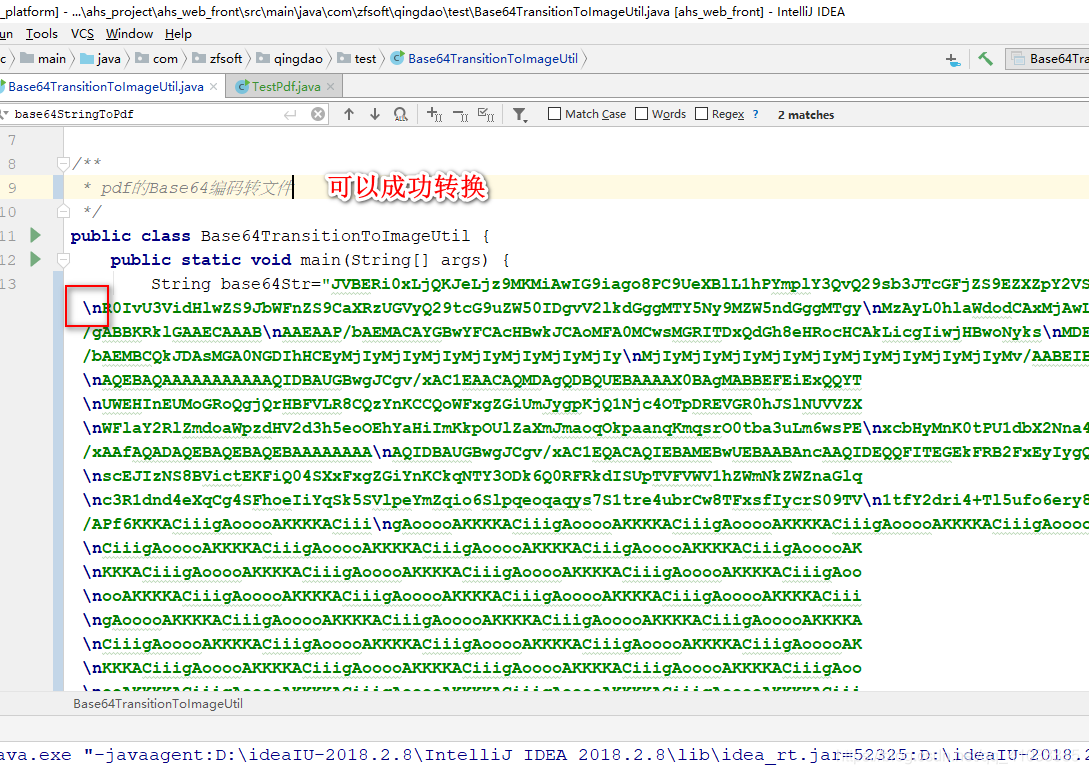Click the test package breadcrumb
This screenshot has width=1089, height=774.
[357, 59]
